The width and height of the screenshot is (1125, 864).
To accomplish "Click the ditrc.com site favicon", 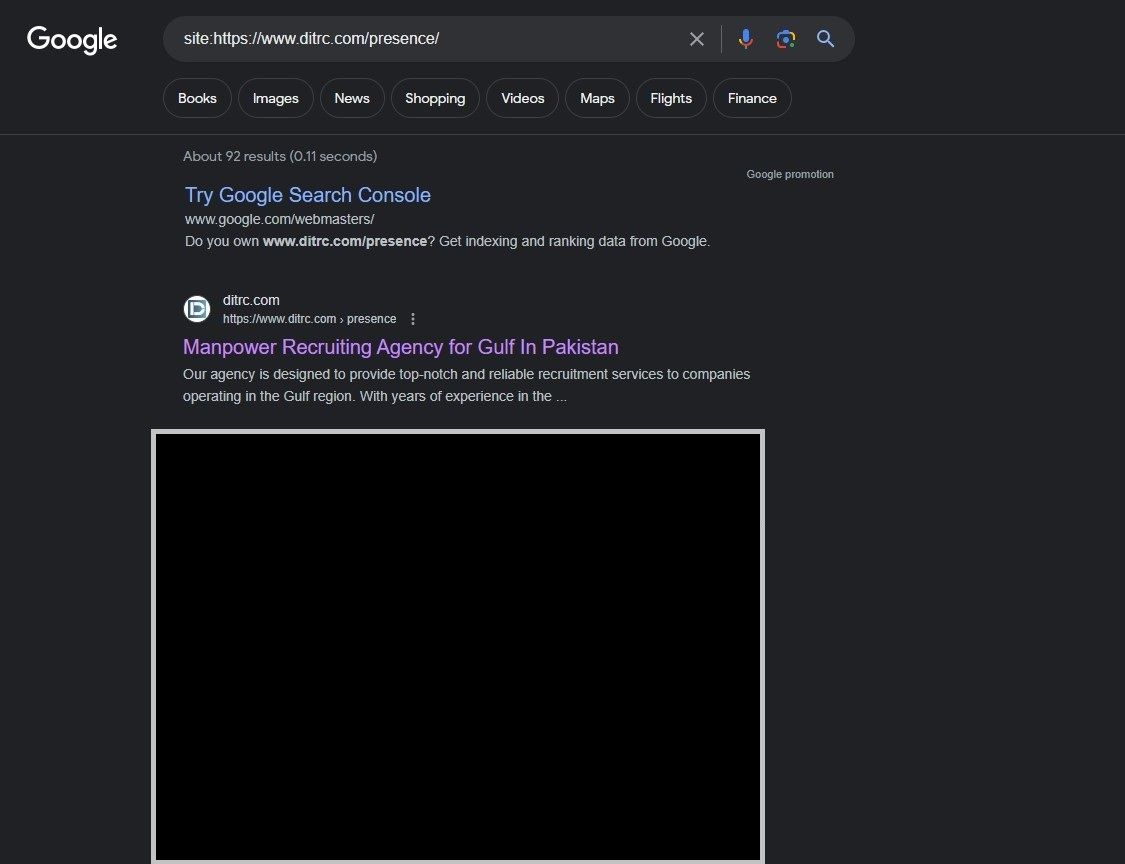I will [x=196, y=309].
